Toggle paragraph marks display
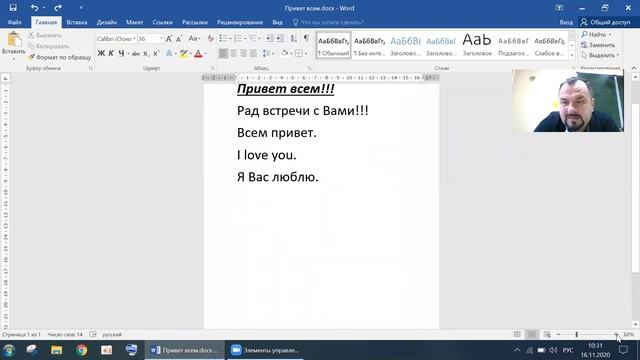The height and width of the screenshot is (360, 640). (306, 38)
